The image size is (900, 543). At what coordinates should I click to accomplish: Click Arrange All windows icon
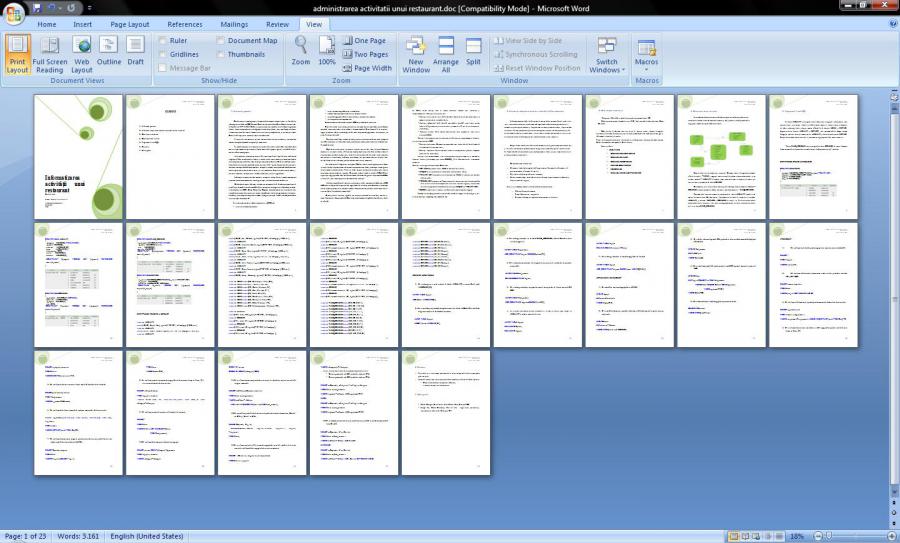pos(446,52)
